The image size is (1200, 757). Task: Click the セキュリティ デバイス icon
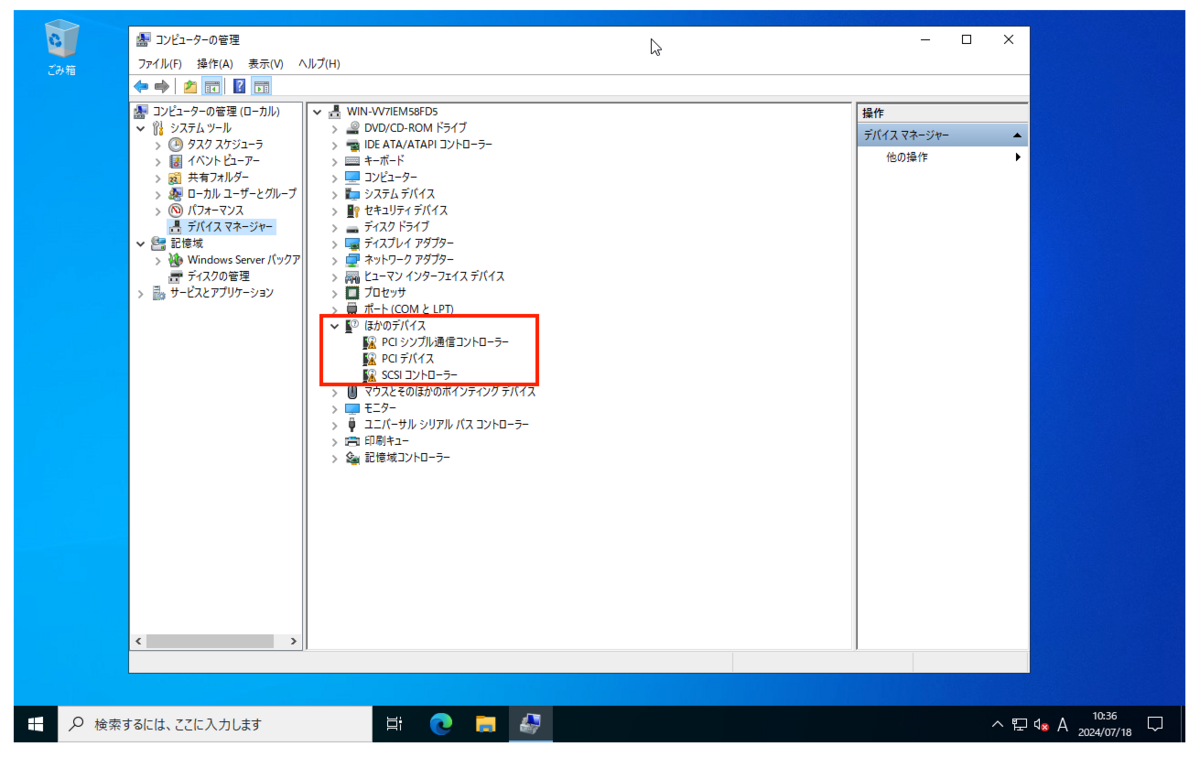point(352,210)
